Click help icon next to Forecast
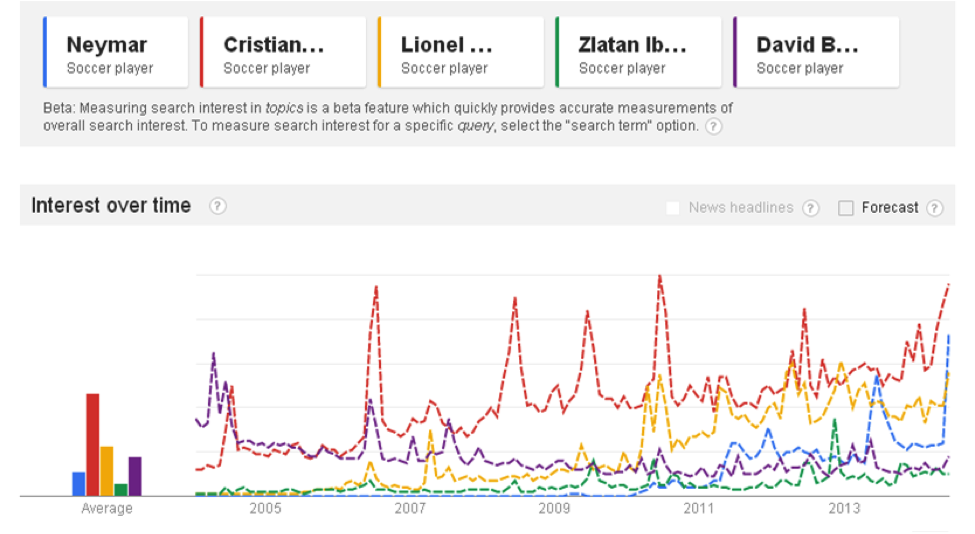Screen dimensions: 975x534 point(934,208)
